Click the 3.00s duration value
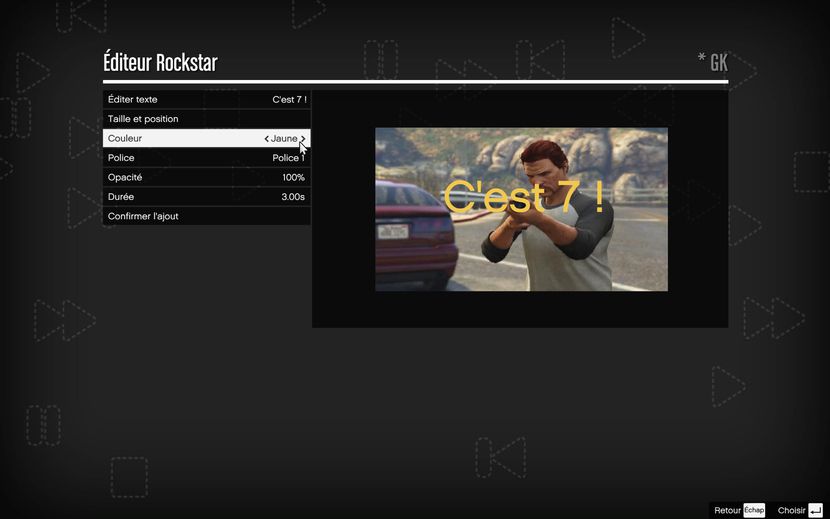The image size is (830, 519). (x=293, y=197)
